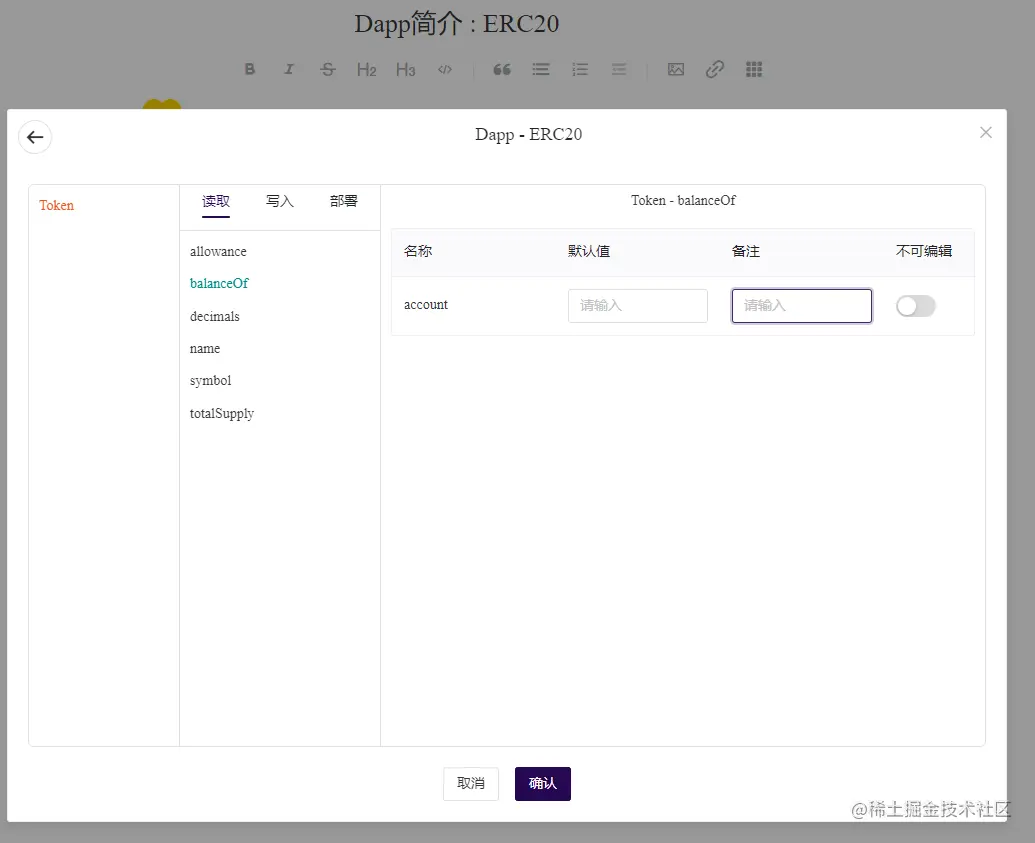Select the decimals function
1035x843 pixels.
[215, 316]
